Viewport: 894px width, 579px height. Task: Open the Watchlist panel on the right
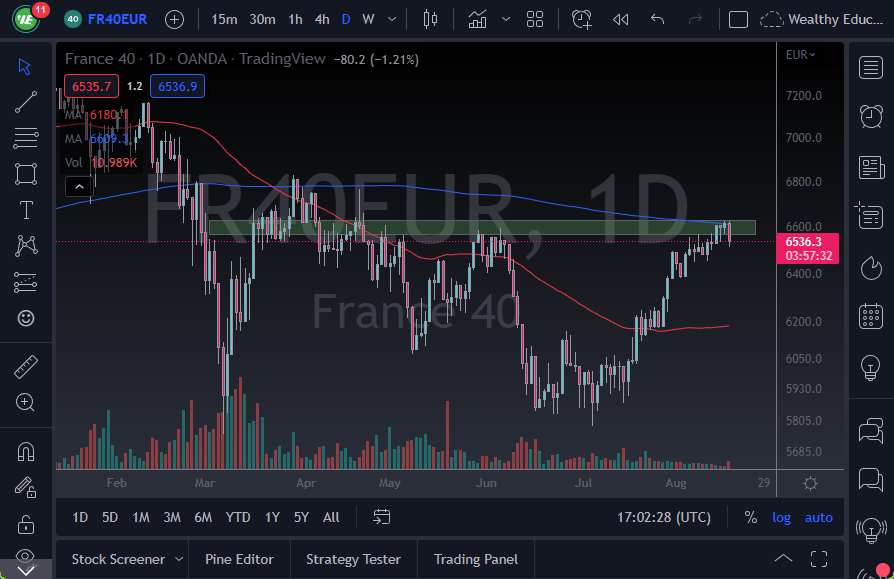coord(871,68)
